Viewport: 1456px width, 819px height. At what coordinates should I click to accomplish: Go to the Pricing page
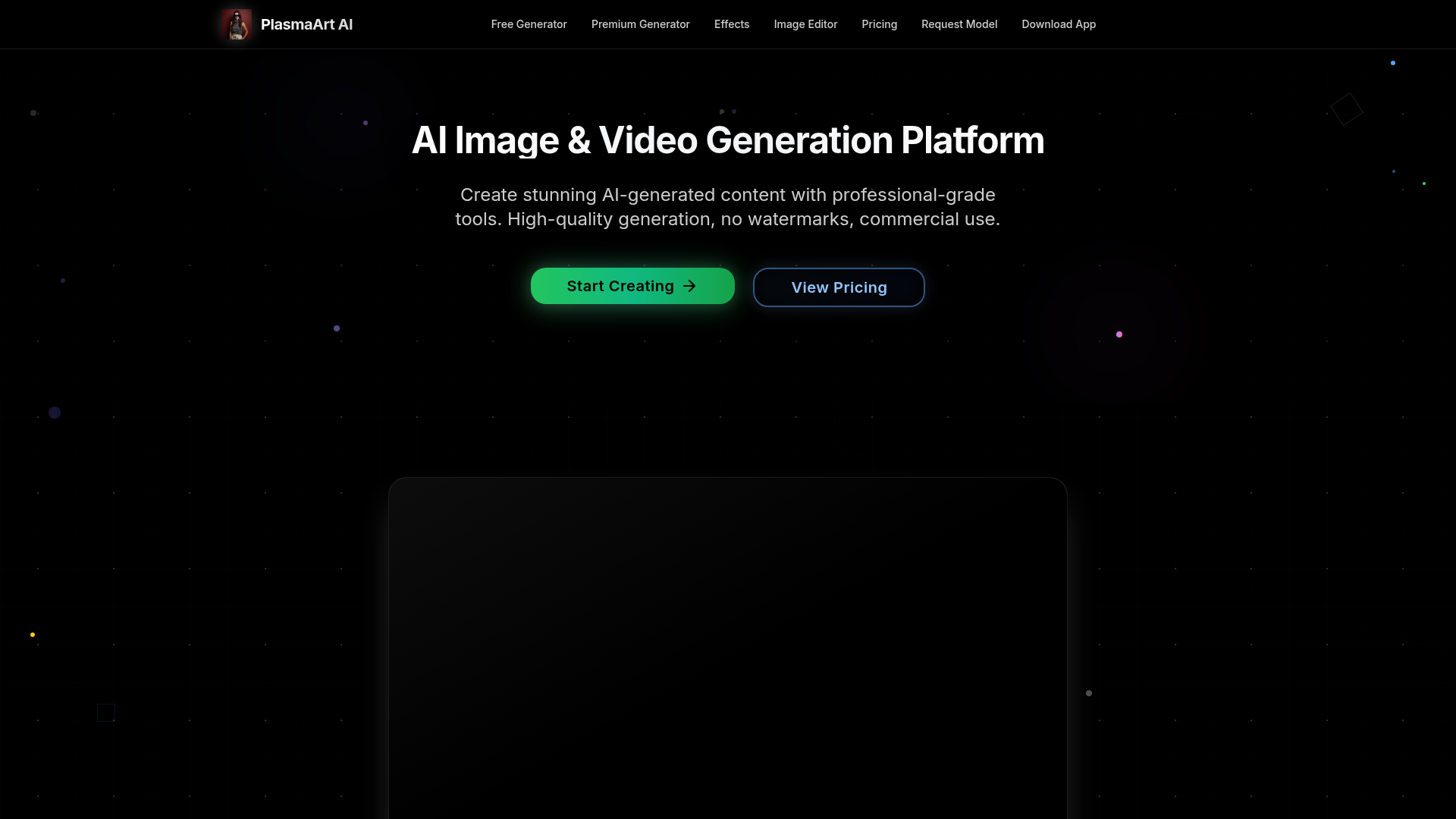click(x=879, y=24)
